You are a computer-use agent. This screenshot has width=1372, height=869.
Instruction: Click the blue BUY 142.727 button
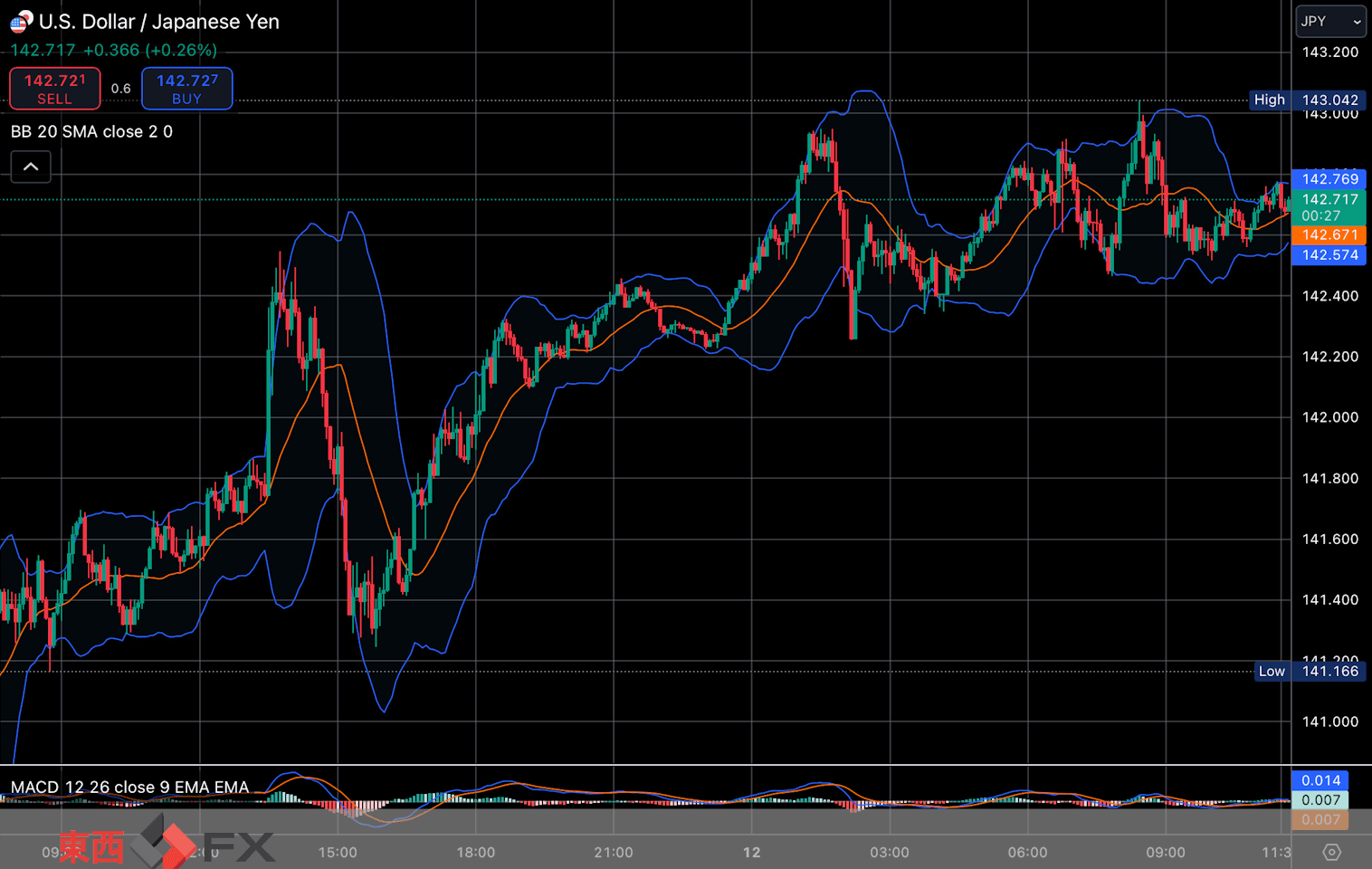(186, 89)
